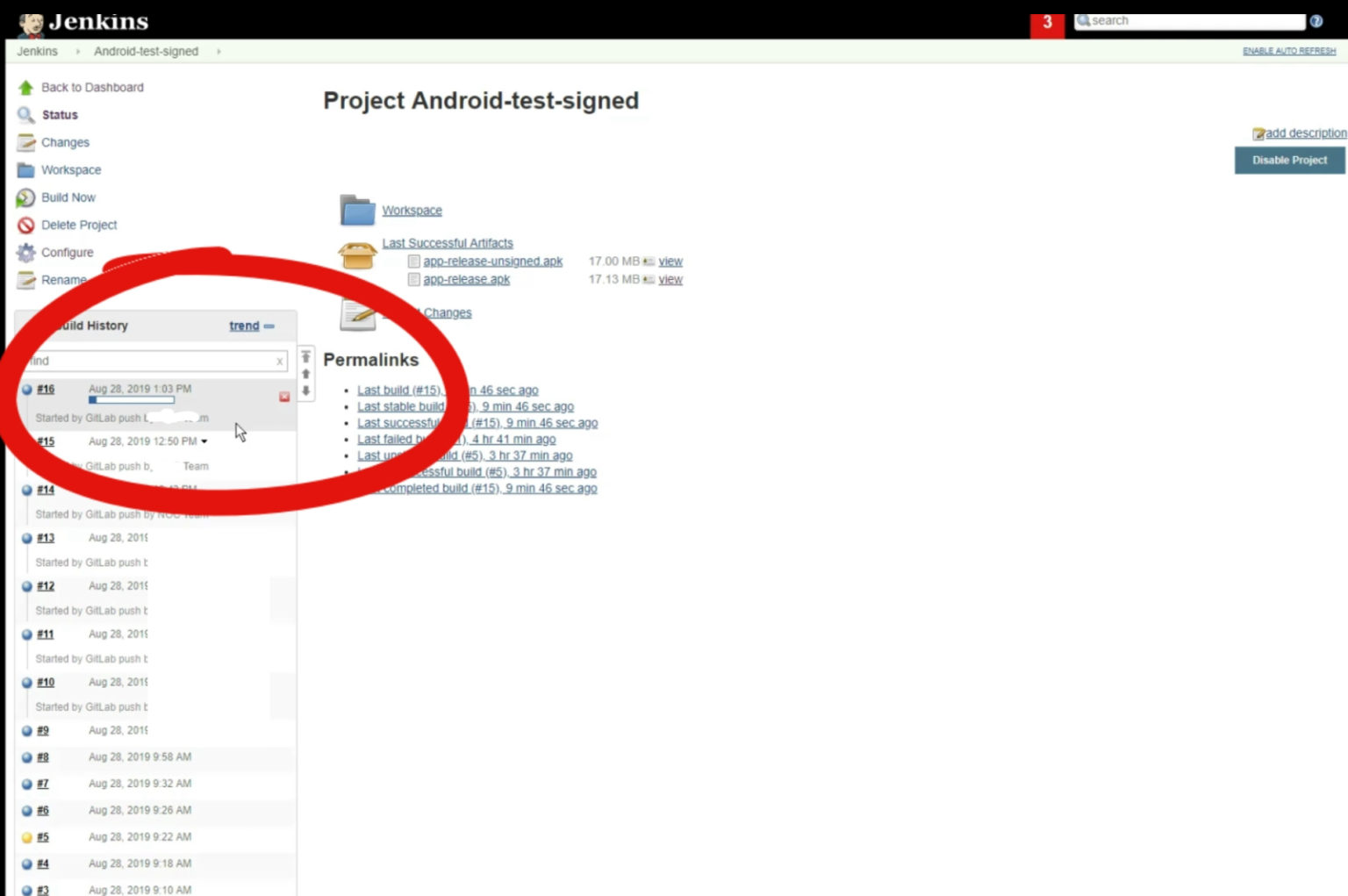This screenshot has height=896, width=1348.
Task: Click the Back to Dashboard arrow icon
Action: [25, 87]
